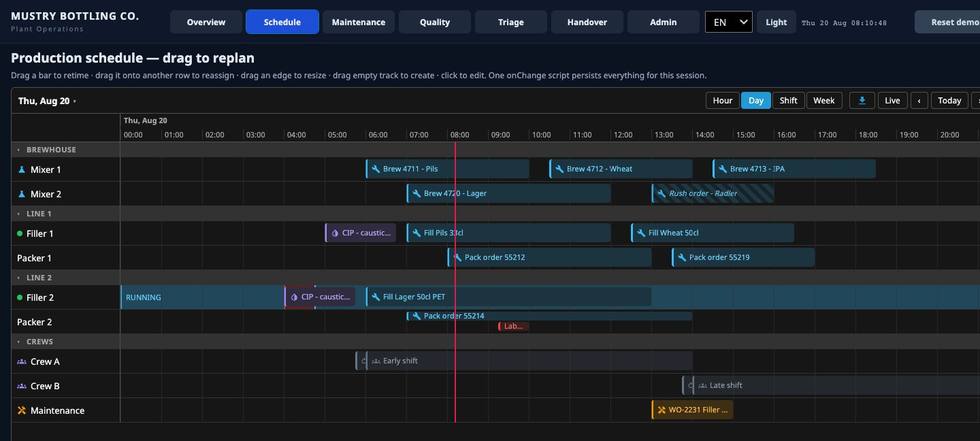
Task: Collapse the LINE 2 group
Action: [18, 277]
